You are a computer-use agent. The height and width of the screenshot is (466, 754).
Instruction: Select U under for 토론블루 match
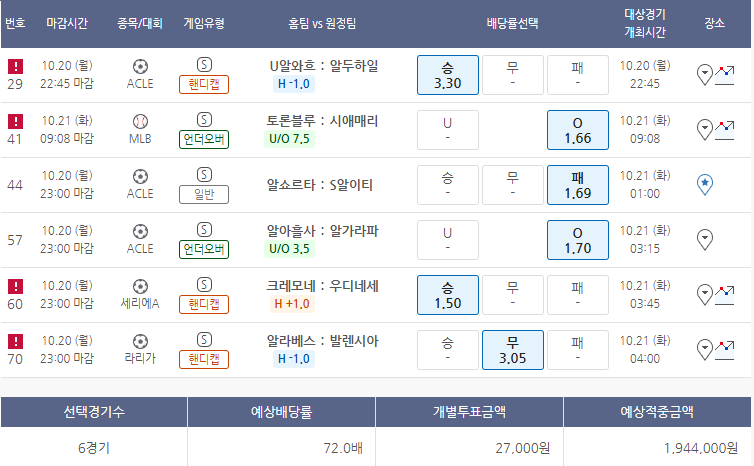click(448, 130)
